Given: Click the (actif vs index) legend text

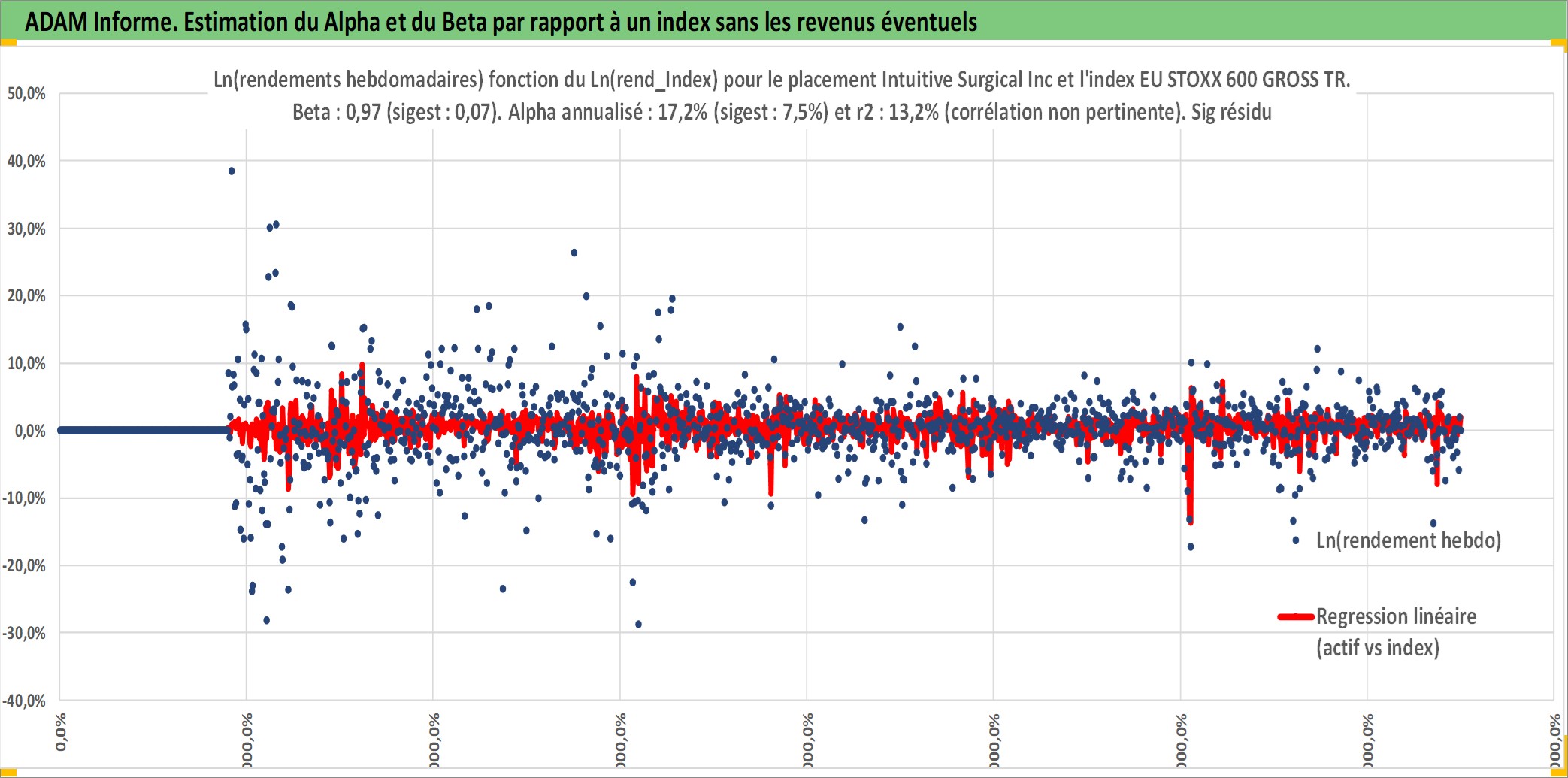Looking at the screenshot, I should [x=1378, y=648].
